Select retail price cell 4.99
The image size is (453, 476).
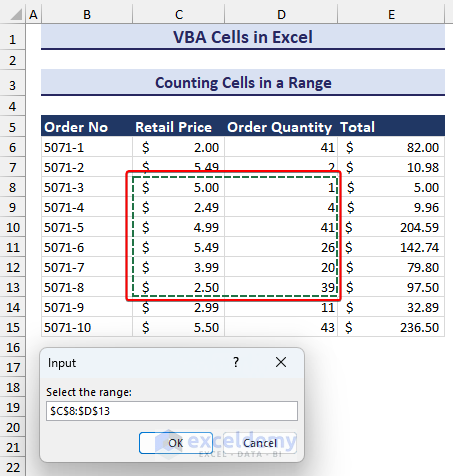[179, 227]
